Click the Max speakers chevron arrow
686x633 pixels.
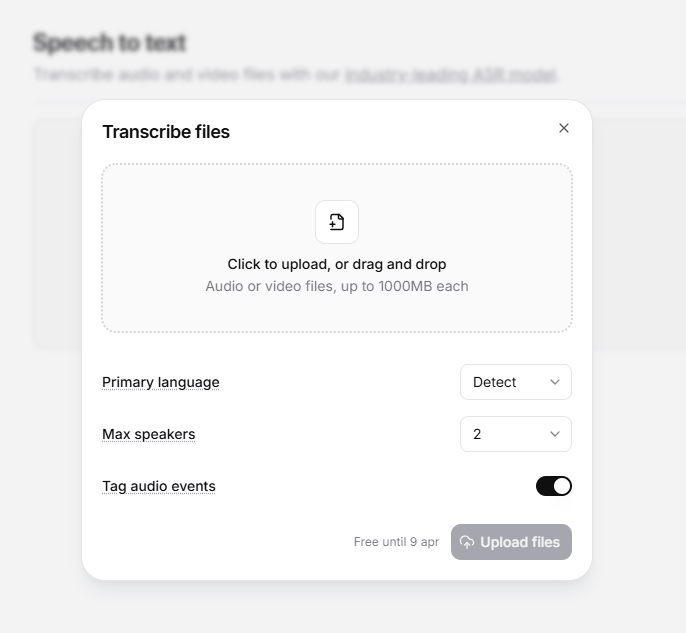pos(555,434)
